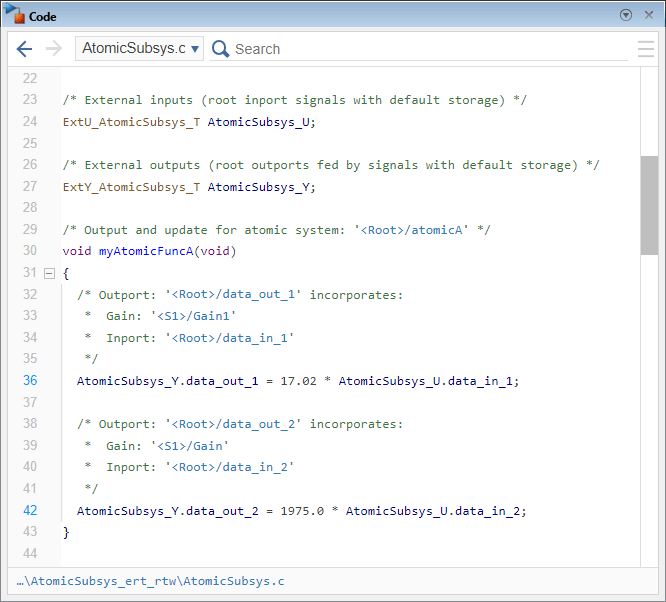Click AtomicSubsys_Y variable on line 27
666x602 pixels.
coord(259,187)
